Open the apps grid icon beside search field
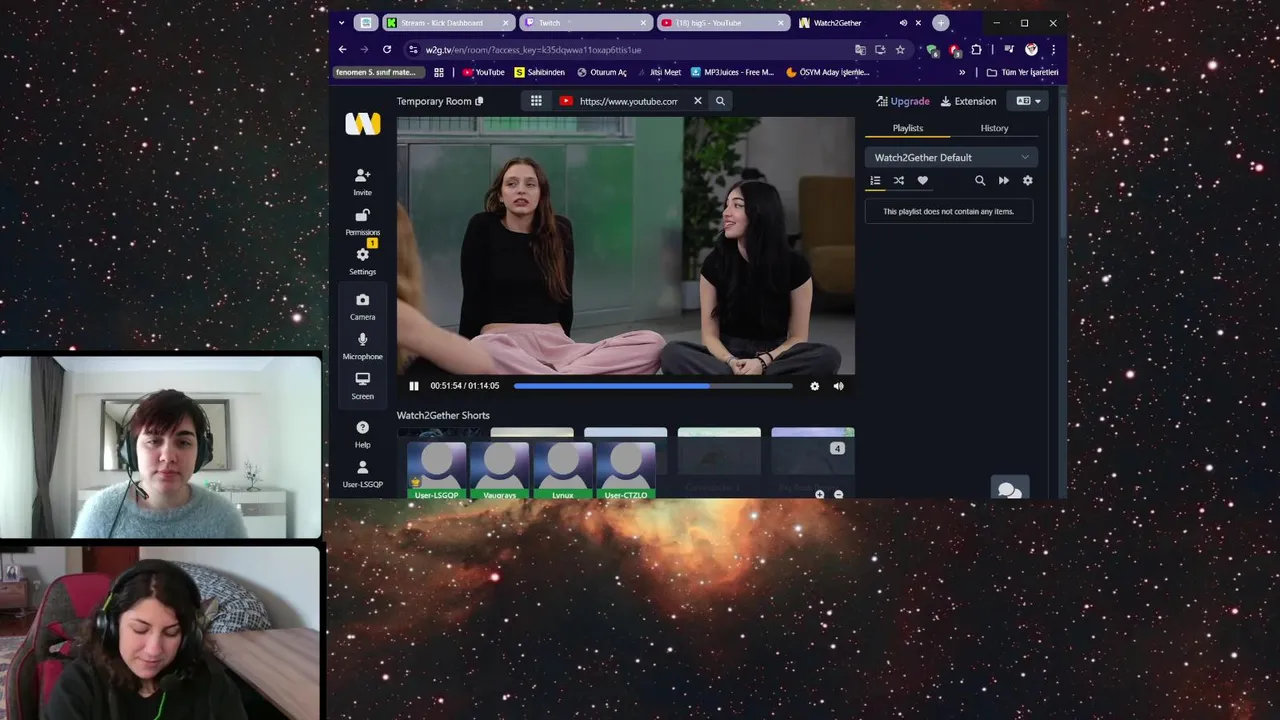Screen dimensions: 1280x720 (536, 101)
